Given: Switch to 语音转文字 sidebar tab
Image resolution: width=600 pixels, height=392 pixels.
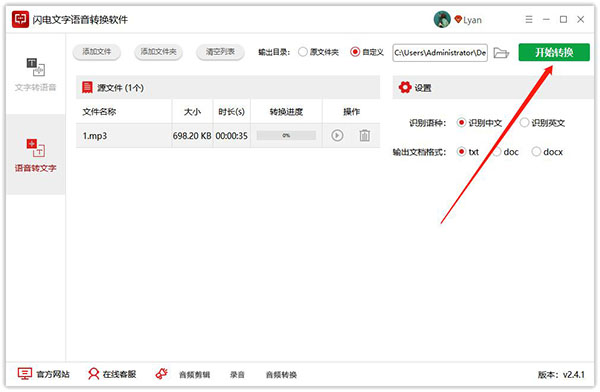Looking at the screenshot, I should [x=36, y=155].
